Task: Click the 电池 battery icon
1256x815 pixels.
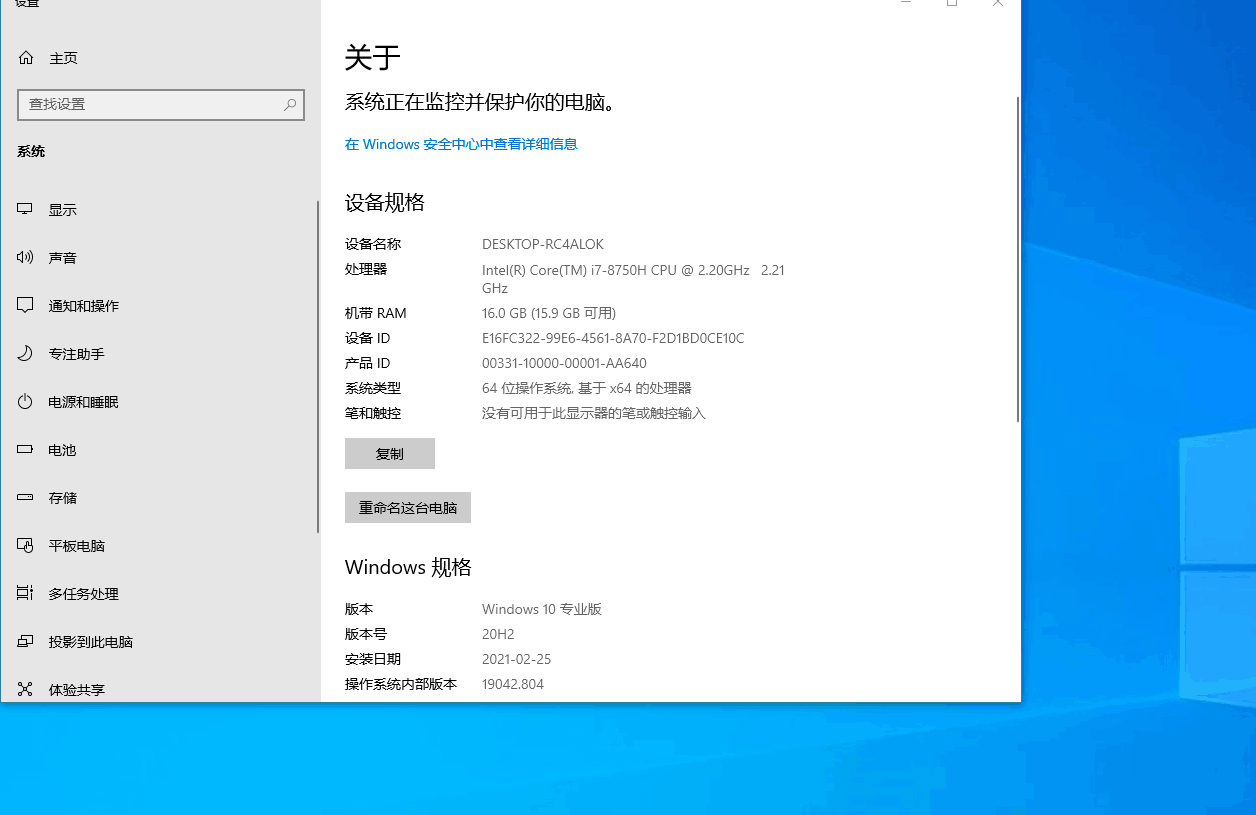Action: (x=26, y=450)
